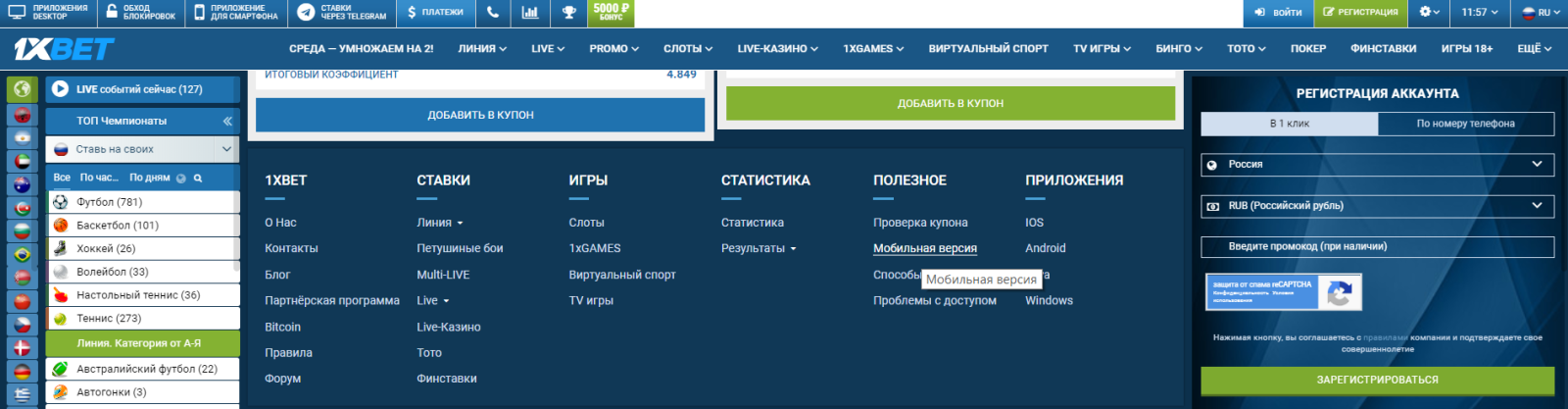Image resolution: width=1568 pixels, height=409 pixels.
Task: Open the Ставь на своих dropdown
Action: click(x=142, y=149)
